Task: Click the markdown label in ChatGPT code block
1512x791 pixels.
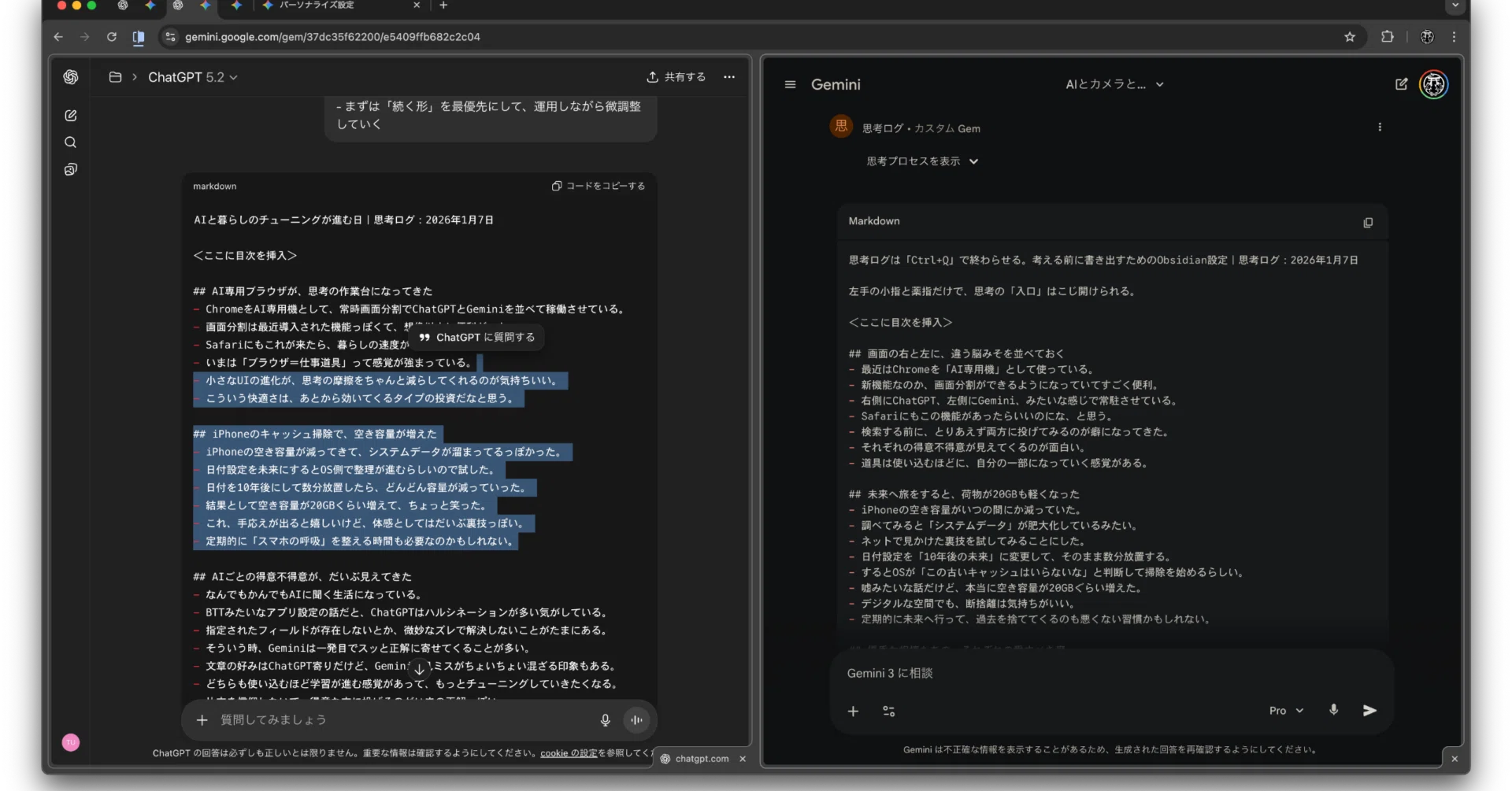Action: click(x=214, y=187)
